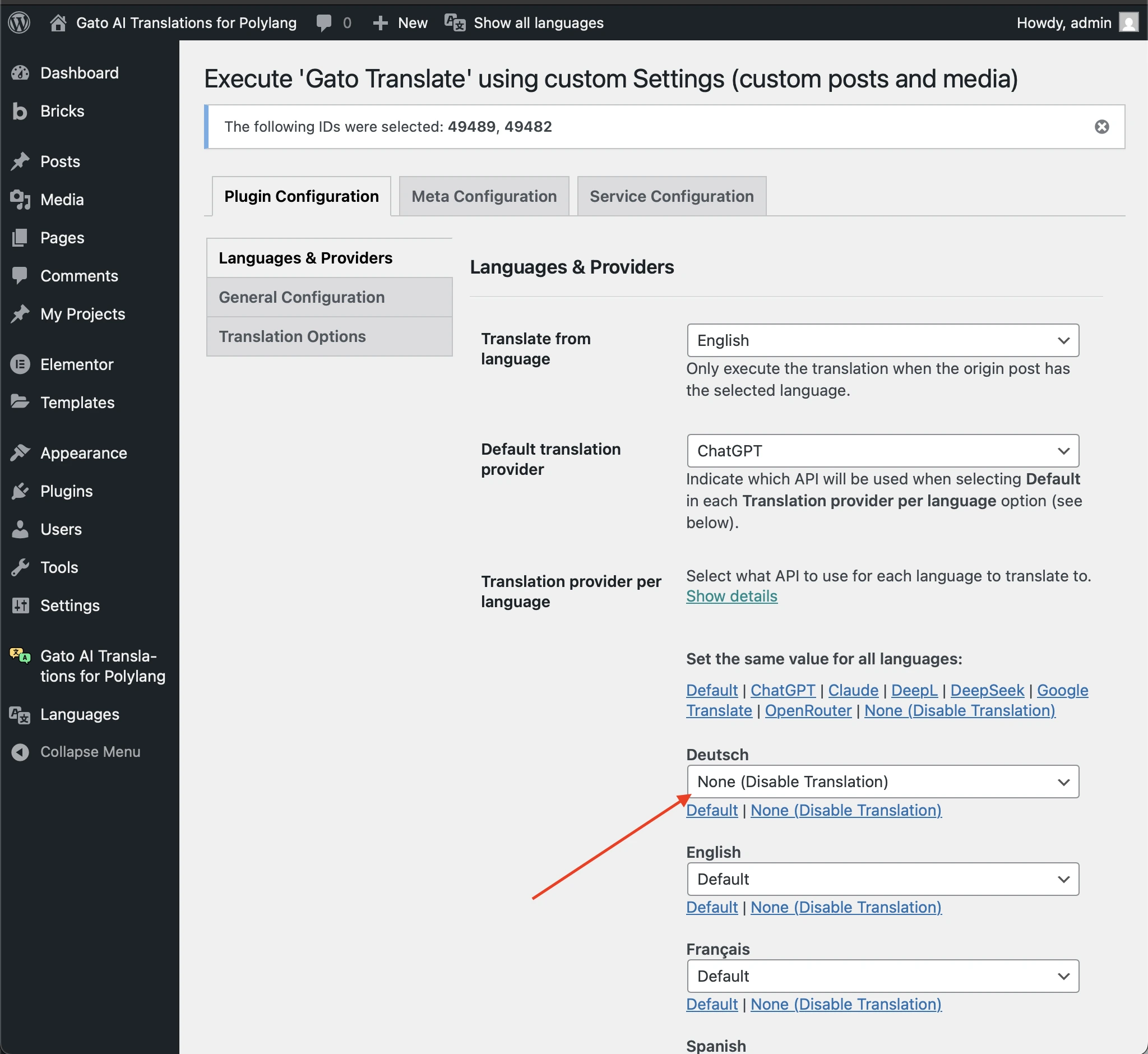Switch to the Meta Configuration tab
The width and height of the screenshot is (1148, 1054).
tap(484, 196)
